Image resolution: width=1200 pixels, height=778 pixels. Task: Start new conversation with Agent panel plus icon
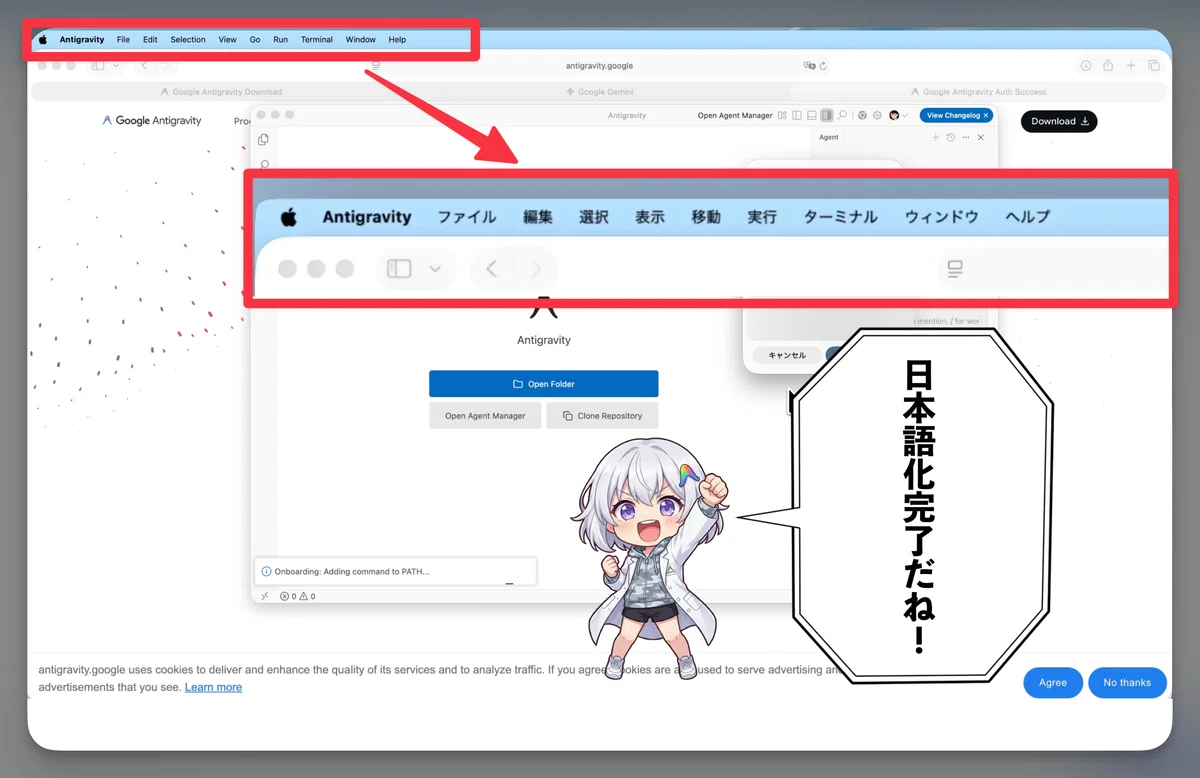(x=936, y=138)
